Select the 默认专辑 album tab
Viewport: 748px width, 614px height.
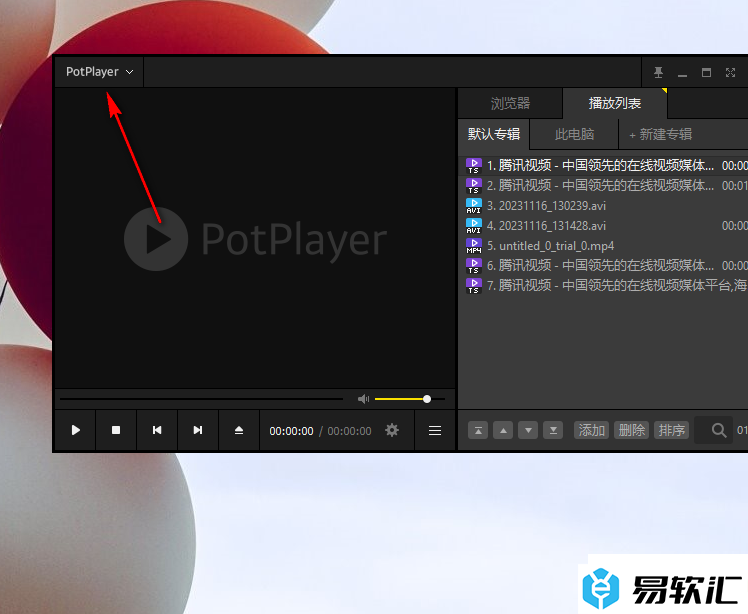(x=494, y=134)
